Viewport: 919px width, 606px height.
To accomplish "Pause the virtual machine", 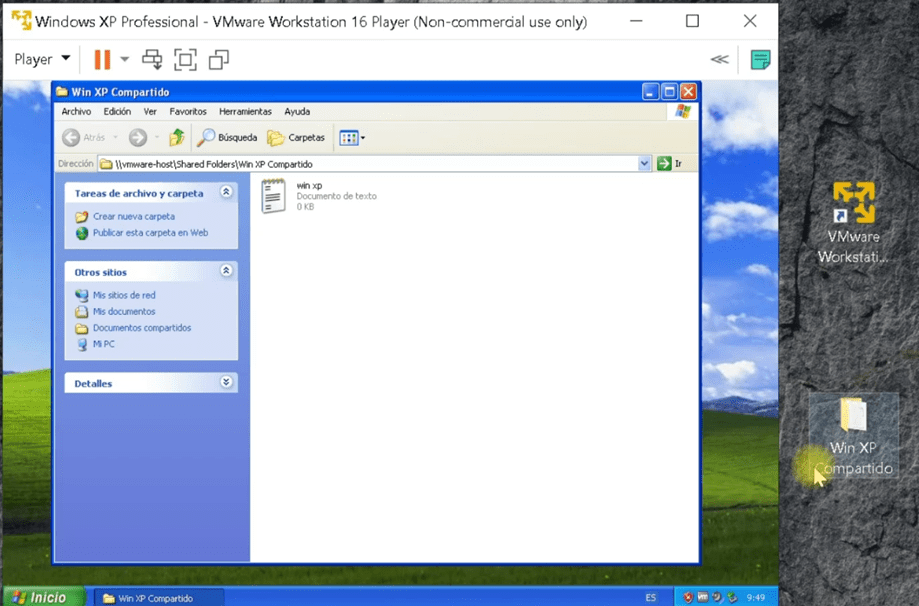I will [103, 59].
